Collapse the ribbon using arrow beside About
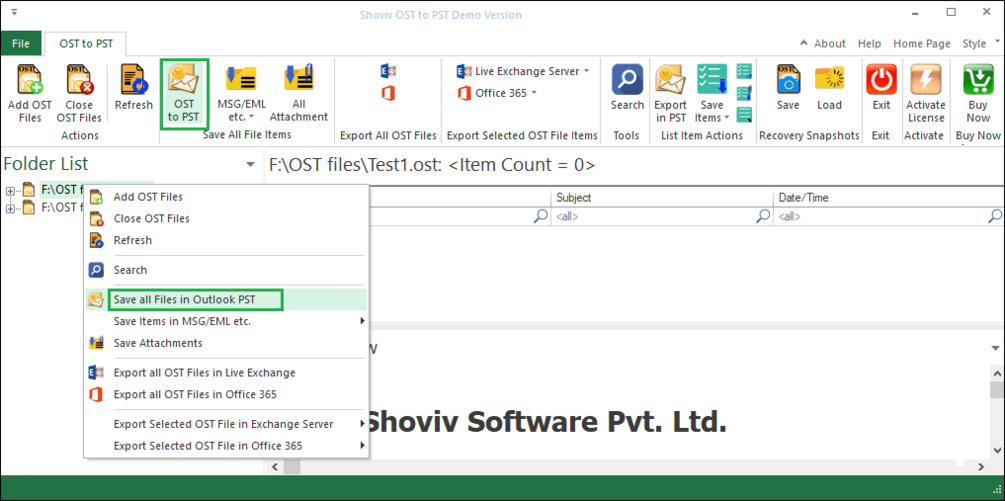 [804, 43]
